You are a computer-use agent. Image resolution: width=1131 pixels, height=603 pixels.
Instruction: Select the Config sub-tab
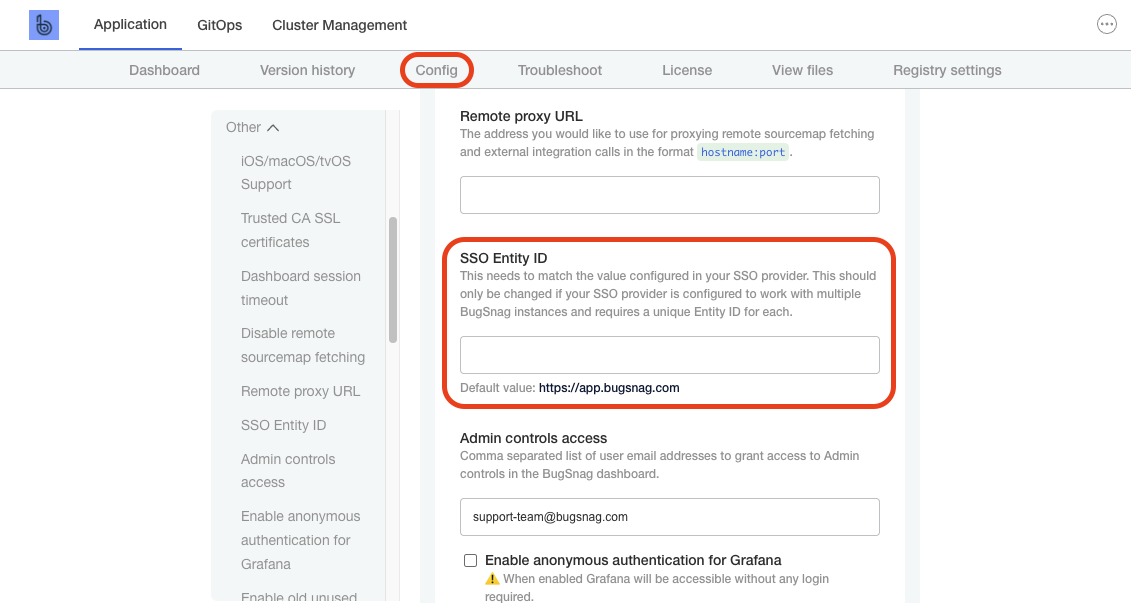436,70
